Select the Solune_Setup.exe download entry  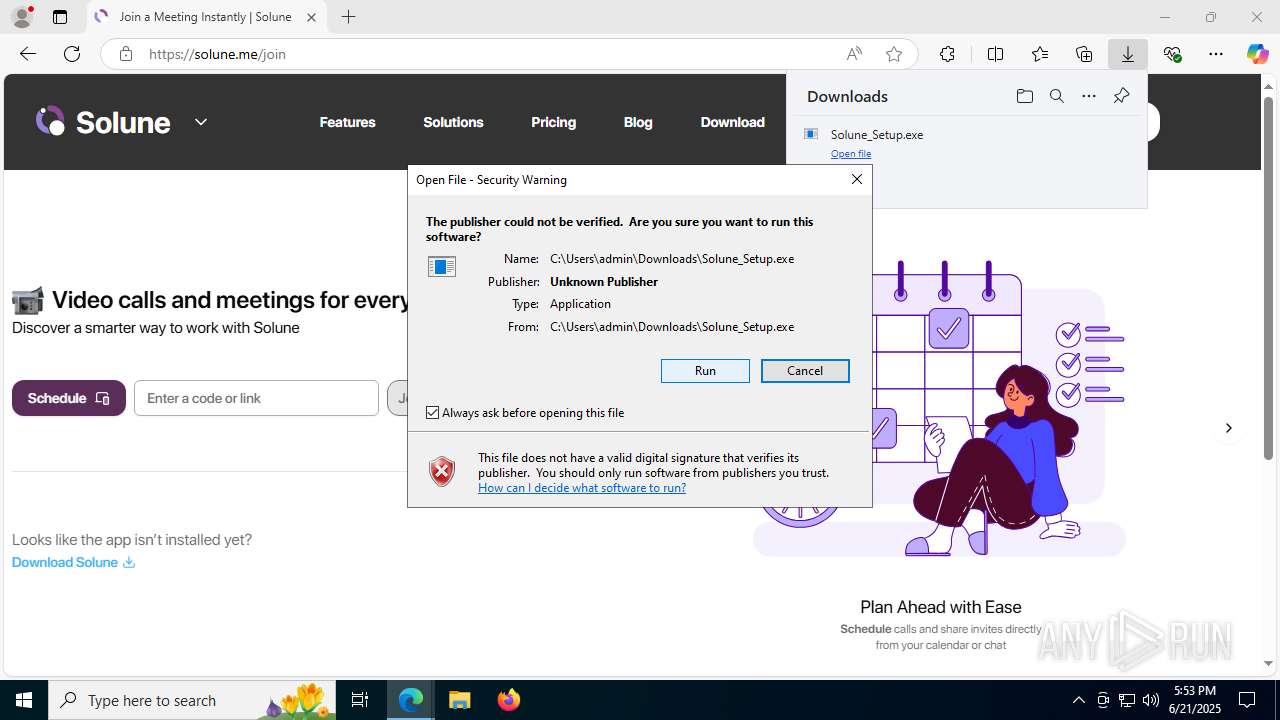click(x=966, y=143)
